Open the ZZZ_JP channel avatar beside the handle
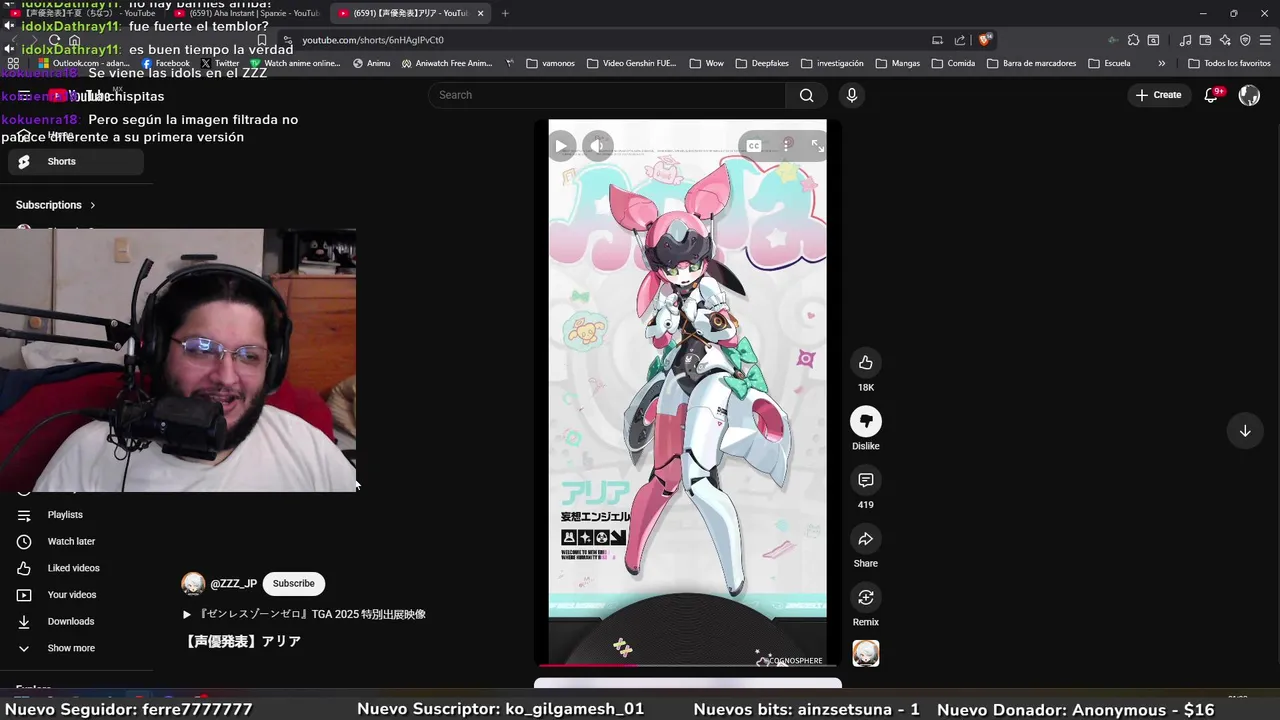The width and height of the screenshot is (1280, 720). click(x=193, y=584)
